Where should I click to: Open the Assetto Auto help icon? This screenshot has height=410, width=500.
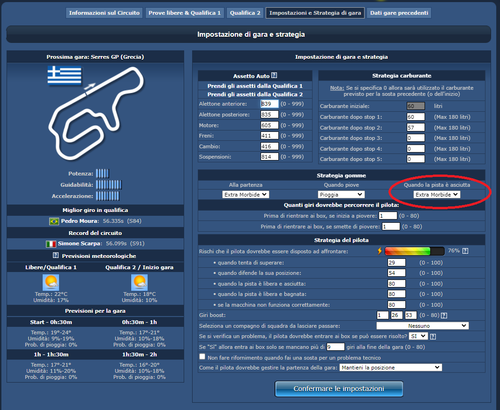click(274, 76)
